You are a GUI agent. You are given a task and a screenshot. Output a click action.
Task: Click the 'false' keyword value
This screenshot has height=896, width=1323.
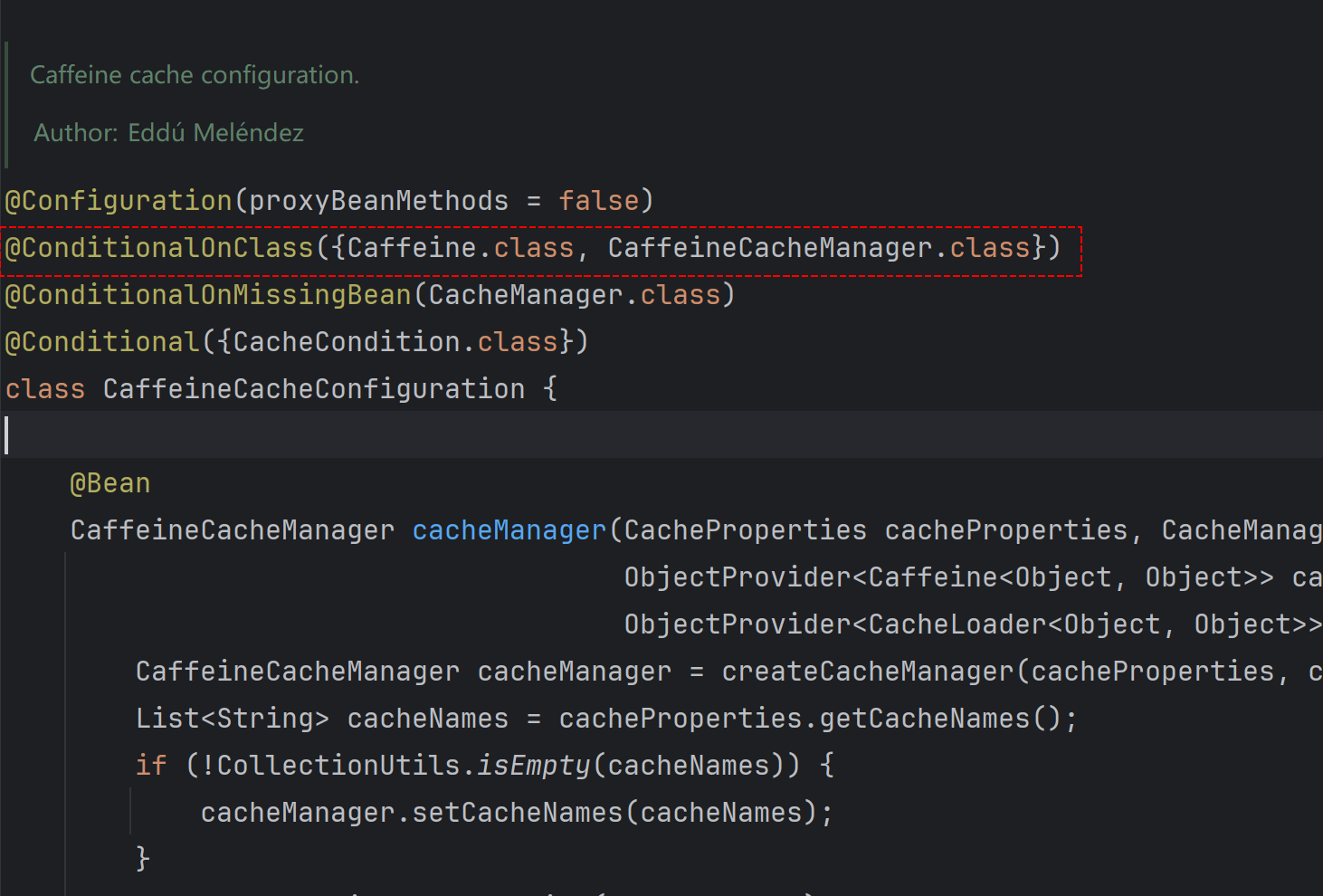(599, 201)
